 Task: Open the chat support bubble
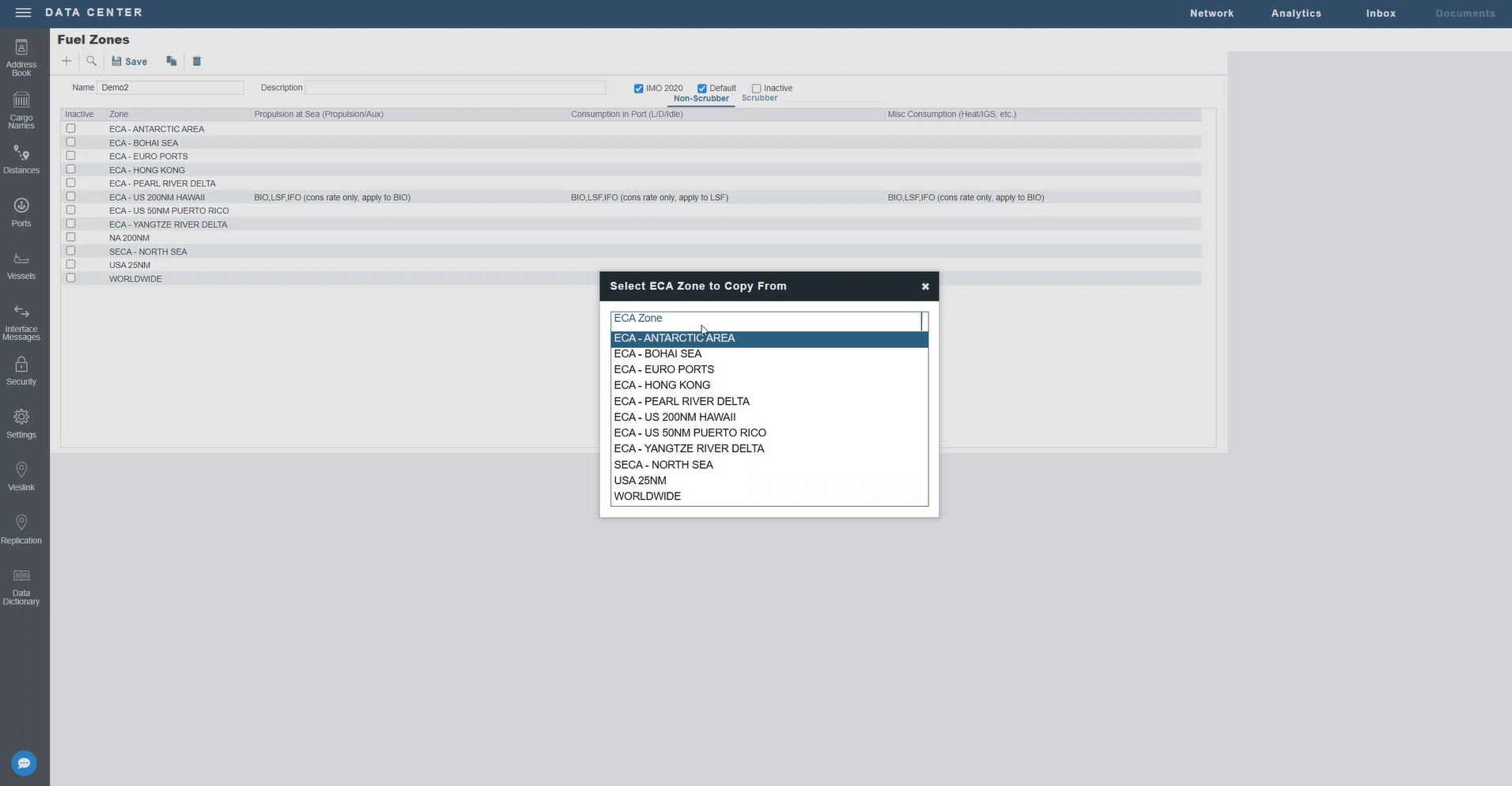24,763
